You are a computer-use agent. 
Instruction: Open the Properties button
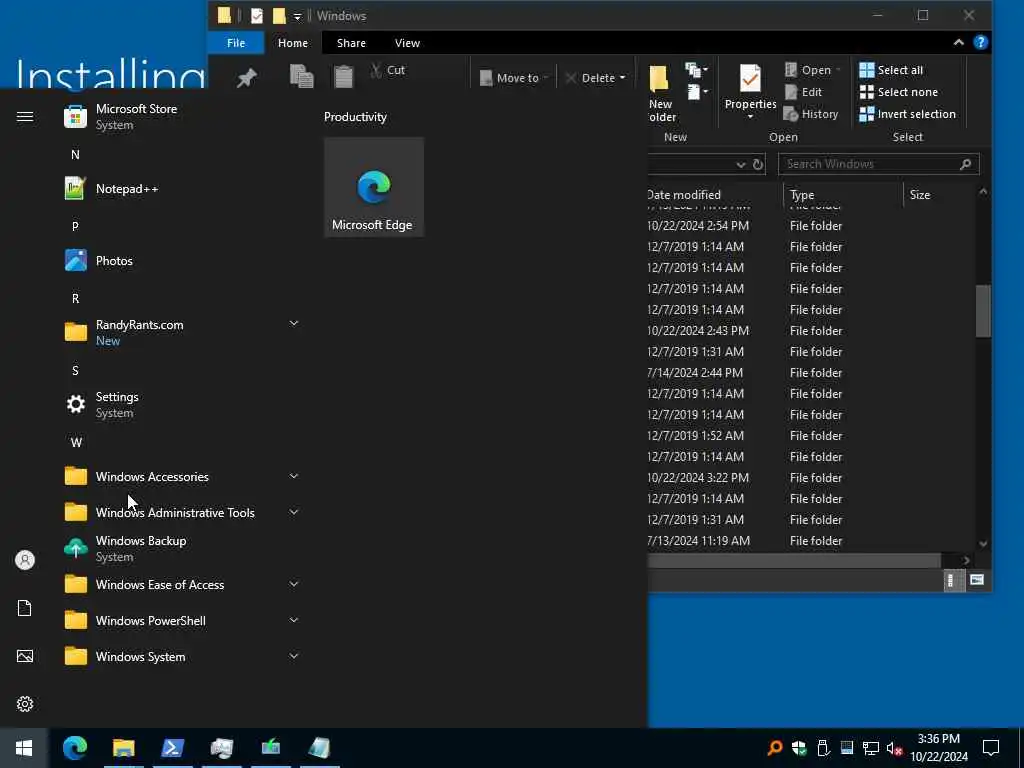750,92
